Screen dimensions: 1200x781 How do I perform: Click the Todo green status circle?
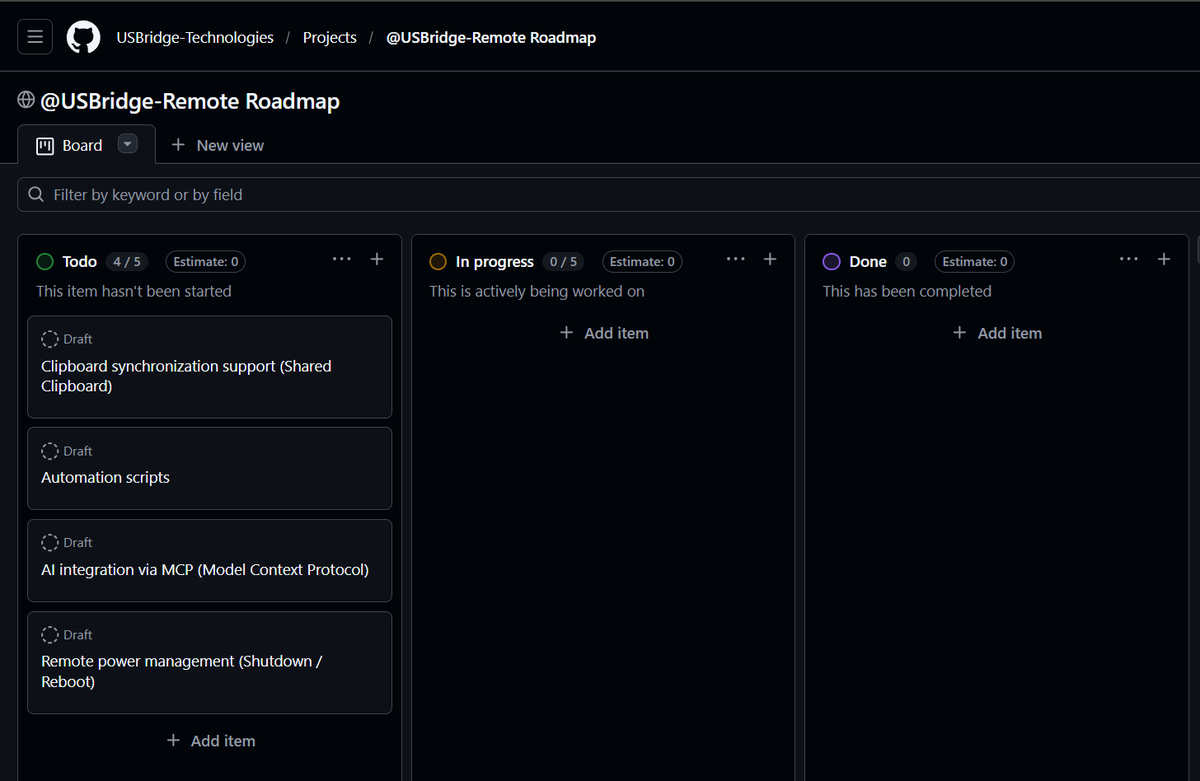[x=45, y=262]
